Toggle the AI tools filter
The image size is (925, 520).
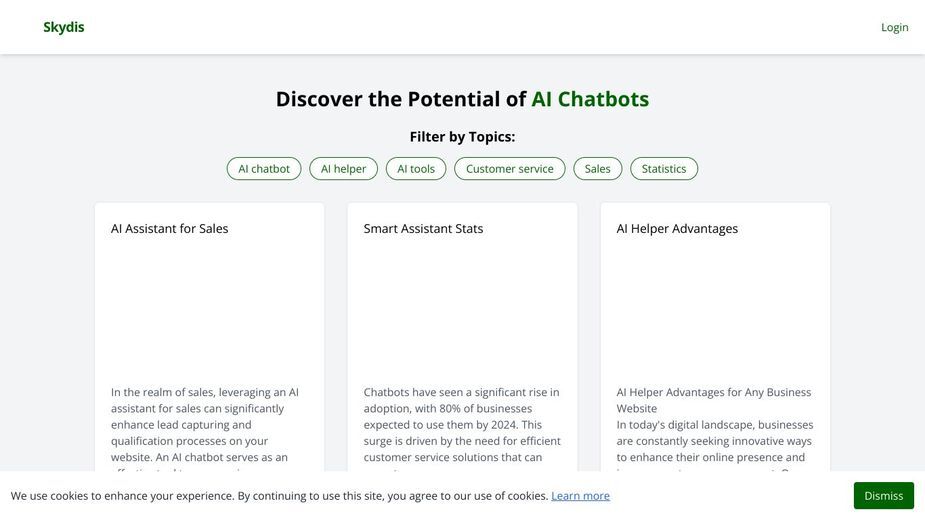point(416,169)
